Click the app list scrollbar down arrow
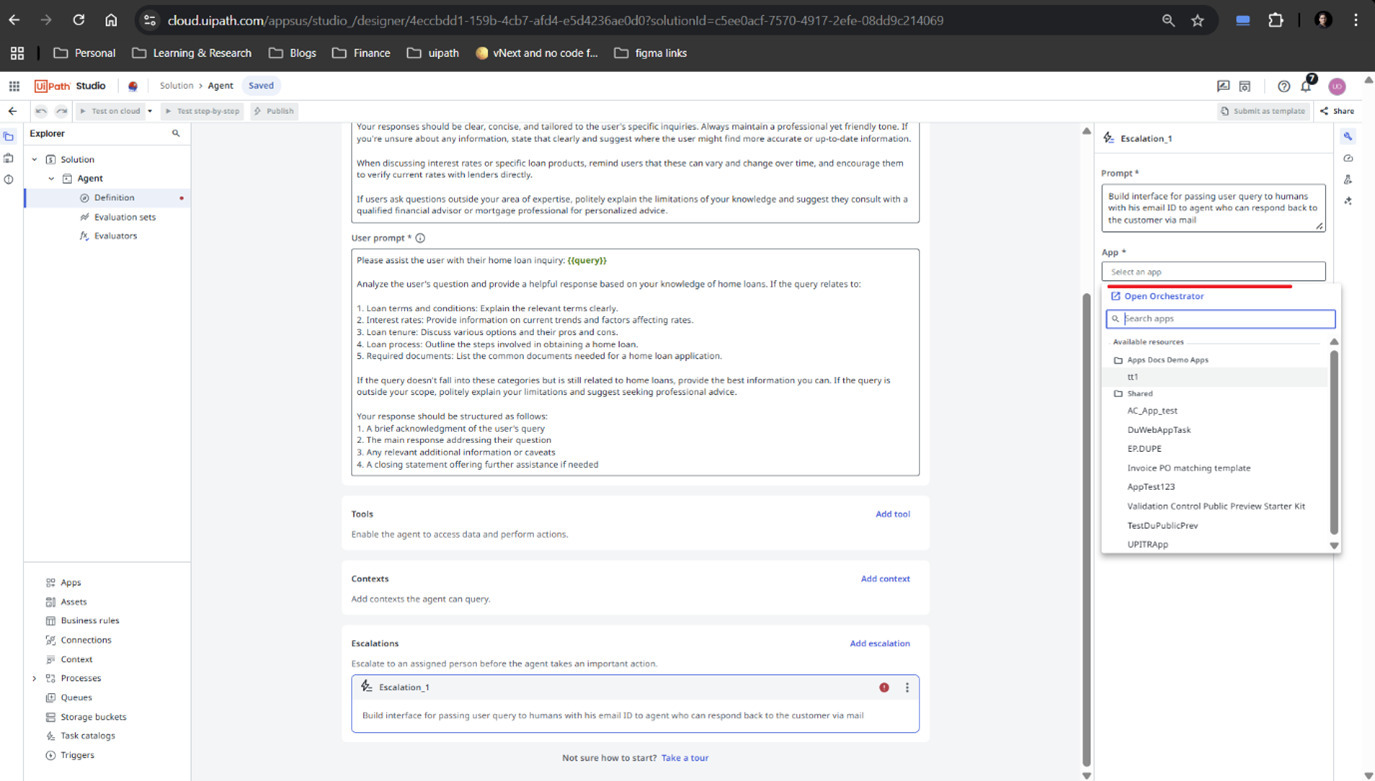Screen dimensions: 1375x781 (x=1334, y=545)
